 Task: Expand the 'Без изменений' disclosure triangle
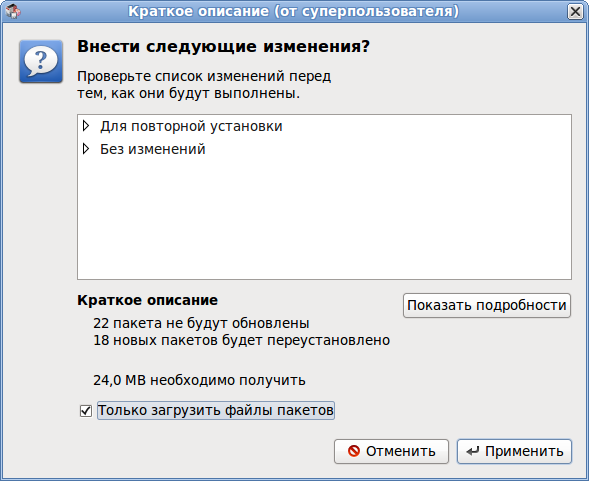pyautogui.click(x=86, y=149)
